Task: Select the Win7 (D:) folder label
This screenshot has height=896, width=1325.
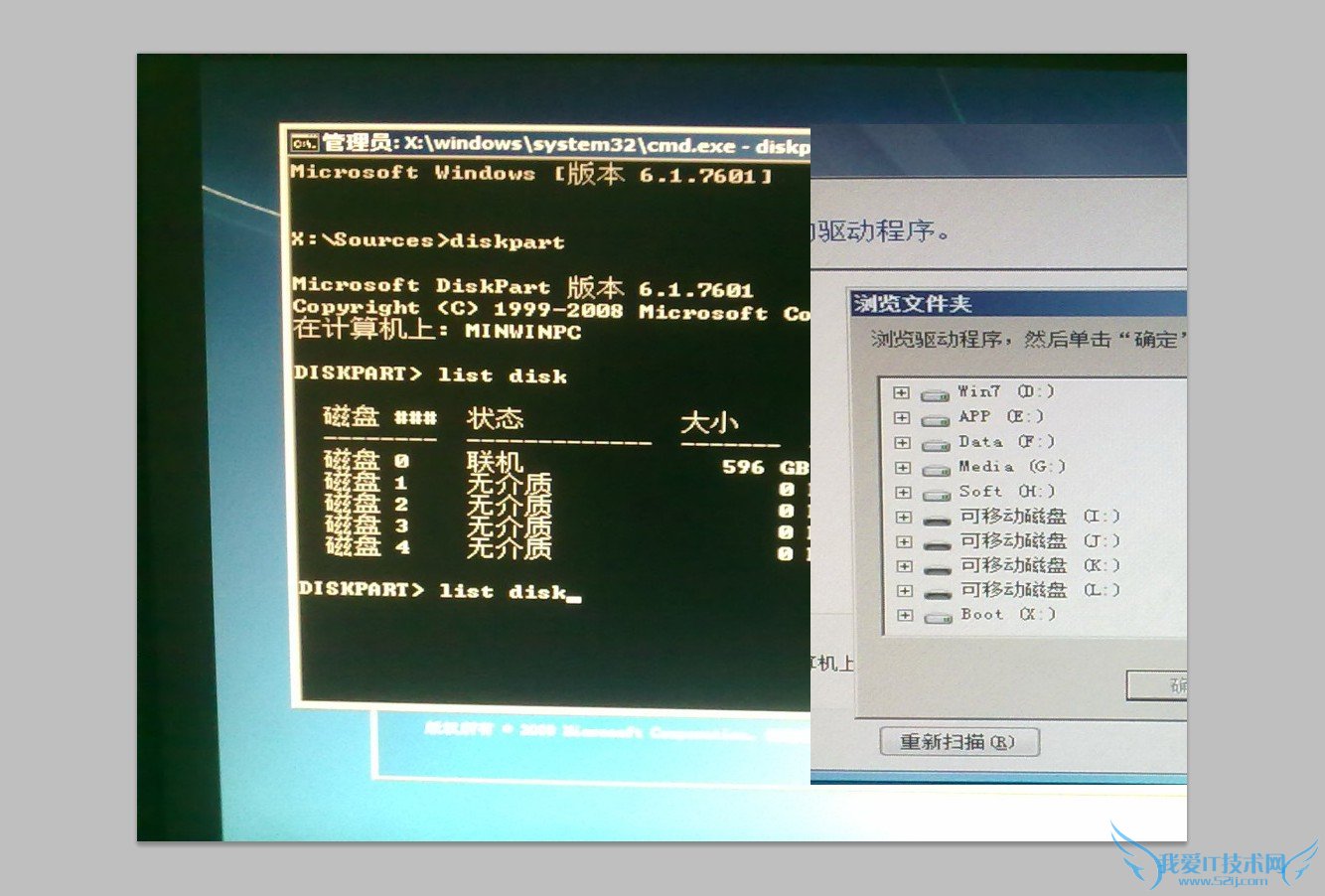Action: coord(1006,391)
